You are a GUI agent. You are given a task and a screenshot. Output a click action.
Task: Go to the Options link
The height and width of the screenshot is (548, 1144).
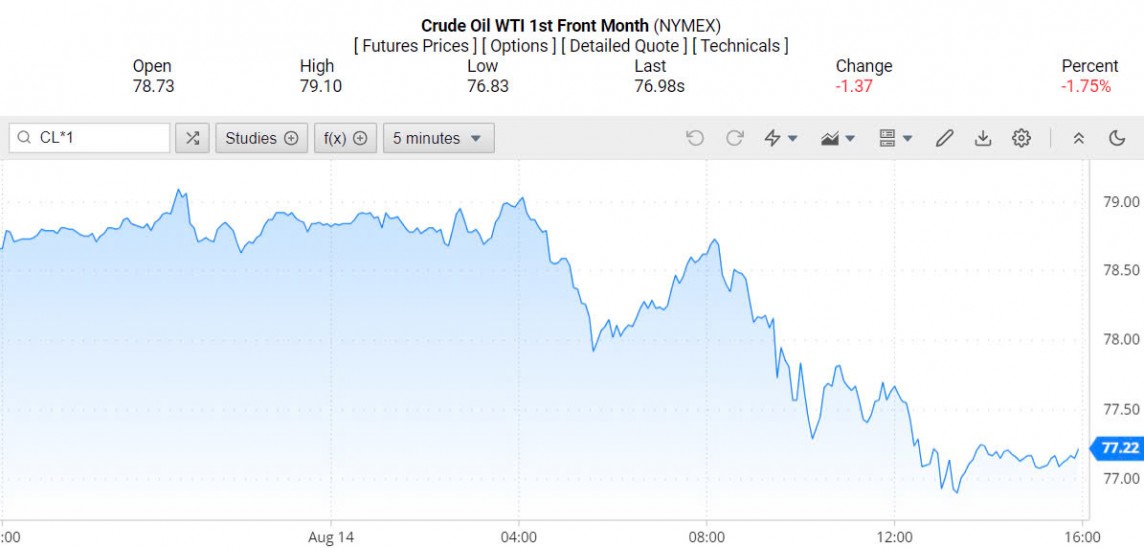pos(519,46)
